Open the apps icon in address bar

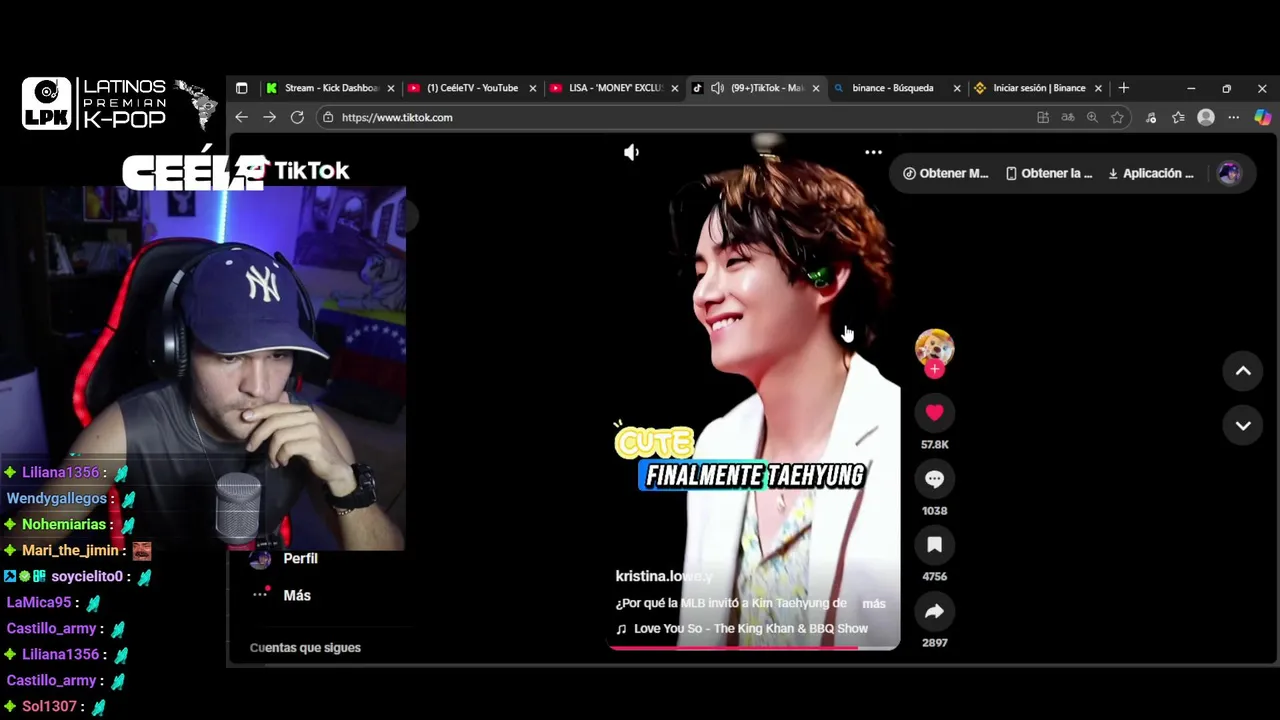coord(1043,117)
